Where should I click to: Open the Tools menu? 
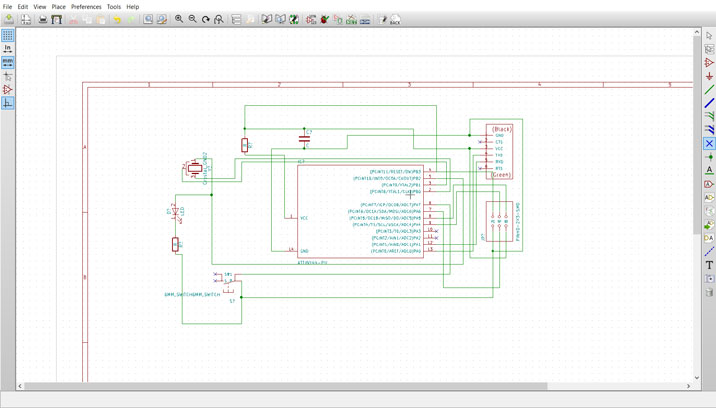pyautogui.click(x=114, y=7)
